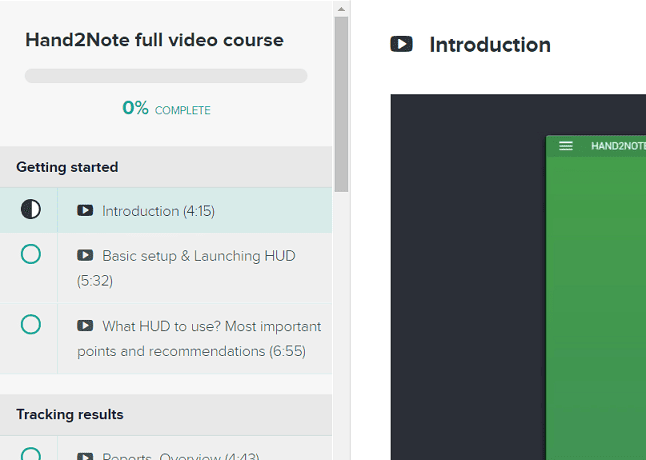646x460 pixels.
Task: Select the Introduction (4:15) lesson
Action: tap(158, 211)
